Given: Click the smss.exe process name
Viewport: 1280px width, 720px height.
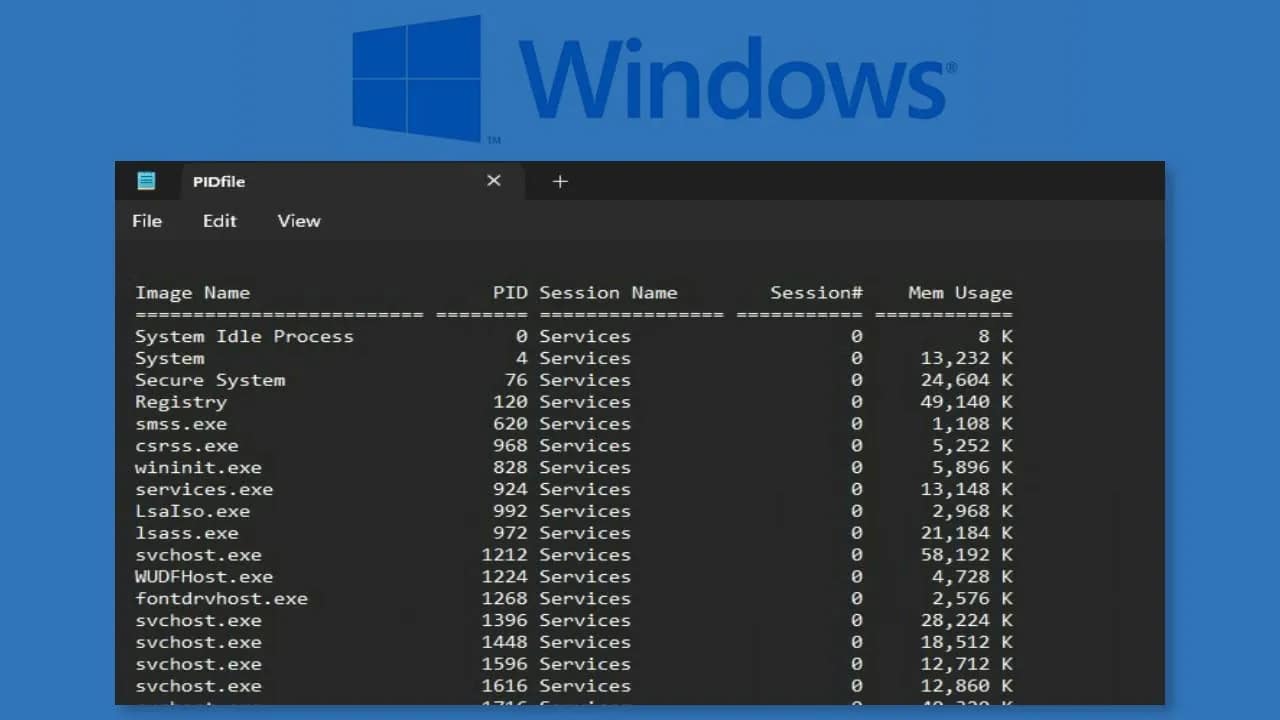Looking at the screenshot, I should pyautogui.click(x=182, y=424).
